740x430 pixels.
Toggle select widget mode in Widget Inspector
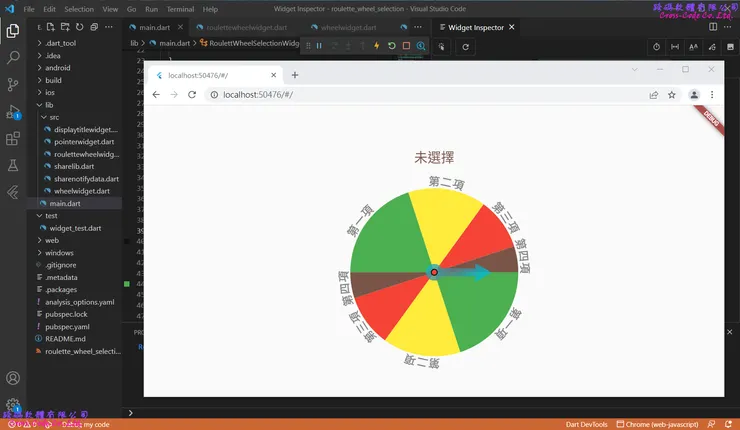[441, 47]
